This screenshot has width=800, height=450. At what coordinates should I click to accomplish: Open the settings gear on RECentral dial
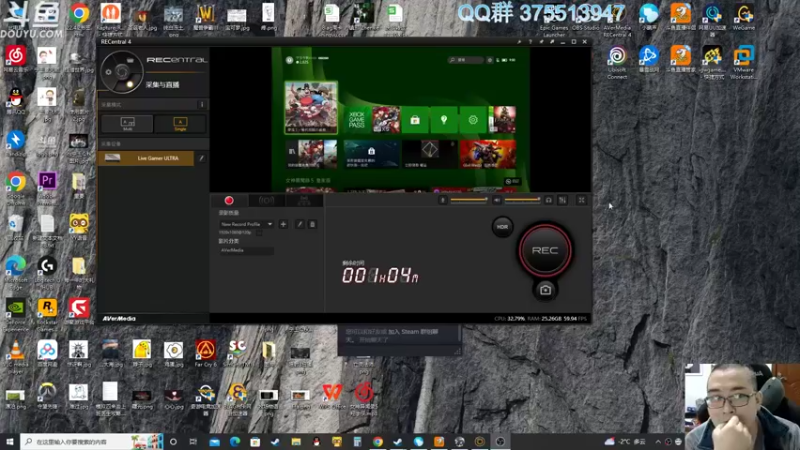point(108,72)
